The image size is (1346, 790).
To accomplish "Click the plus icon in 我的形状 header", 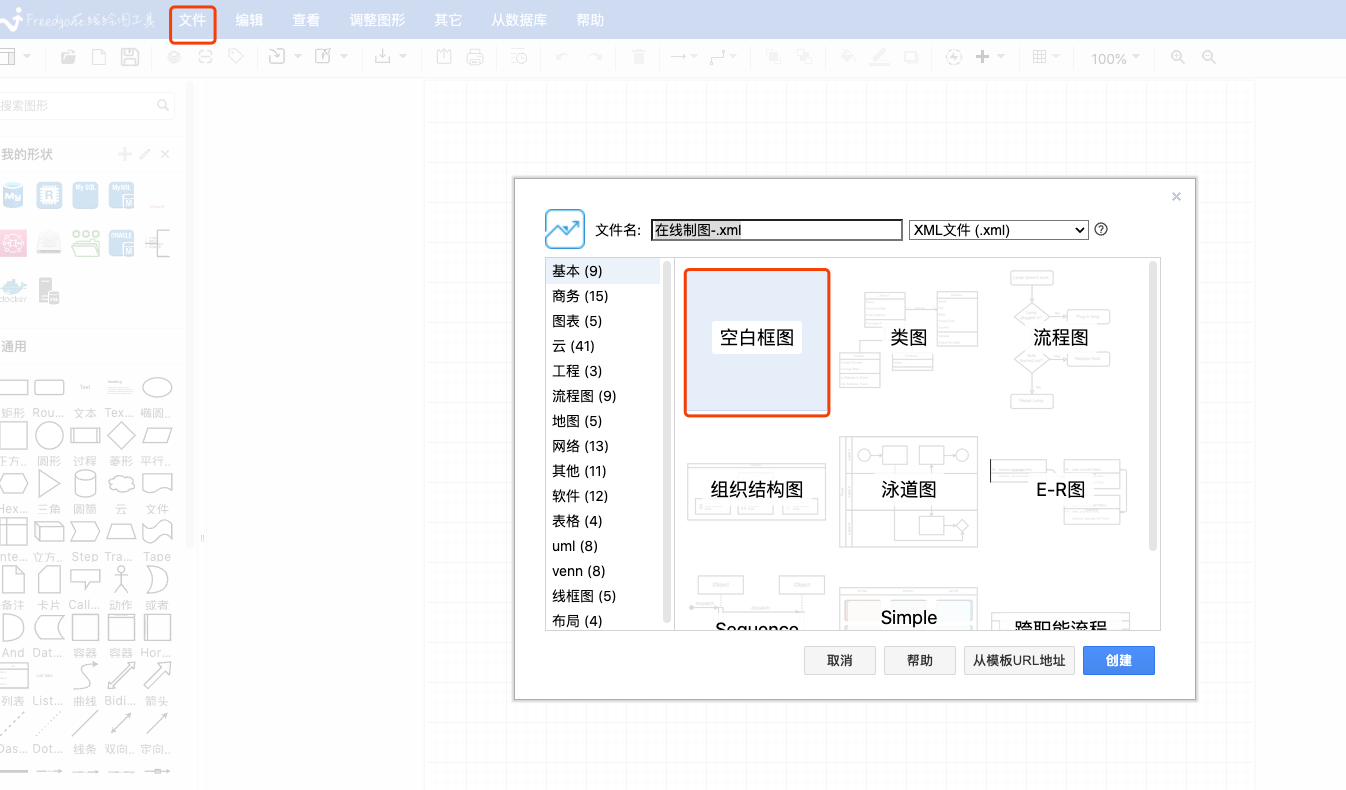I will point(125,154).
